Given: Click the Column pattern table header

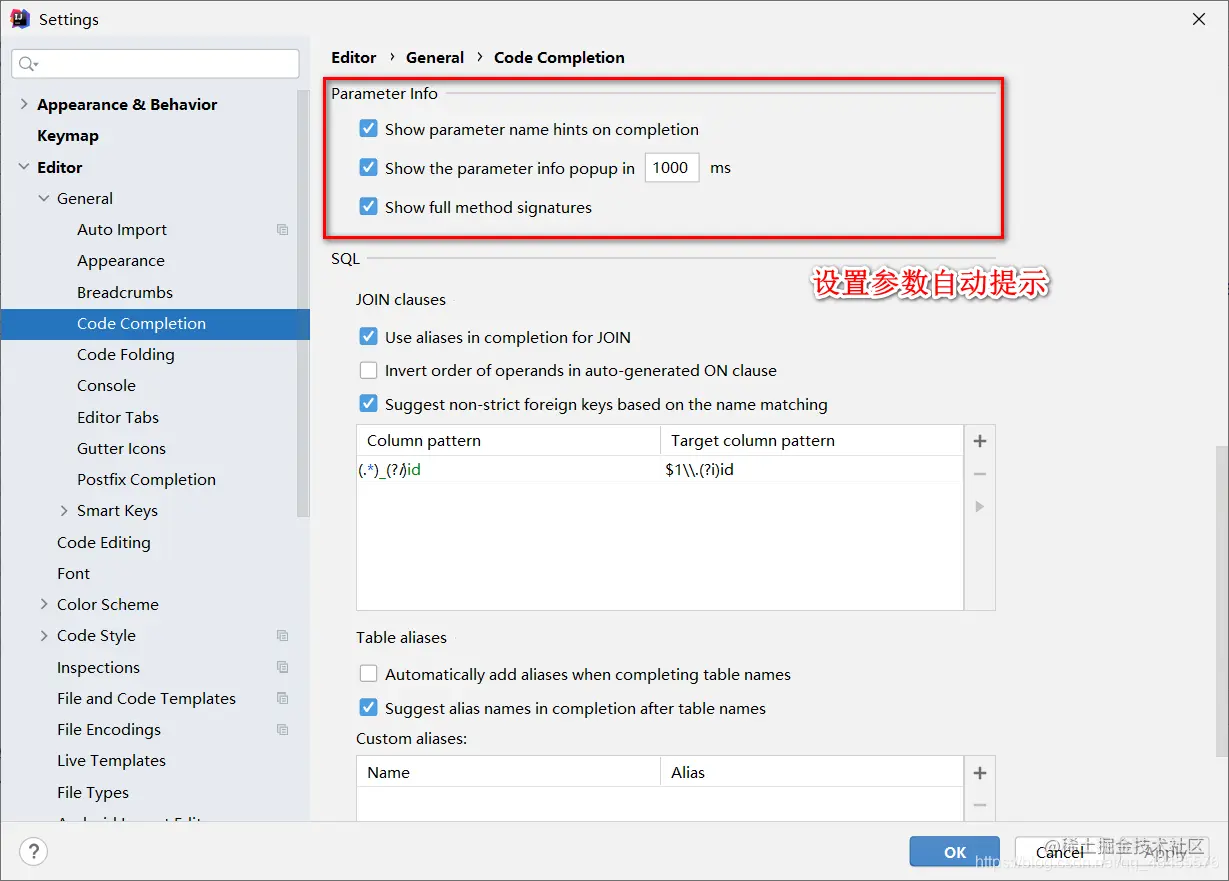Looking at the screenshot, I should (508, 441).
